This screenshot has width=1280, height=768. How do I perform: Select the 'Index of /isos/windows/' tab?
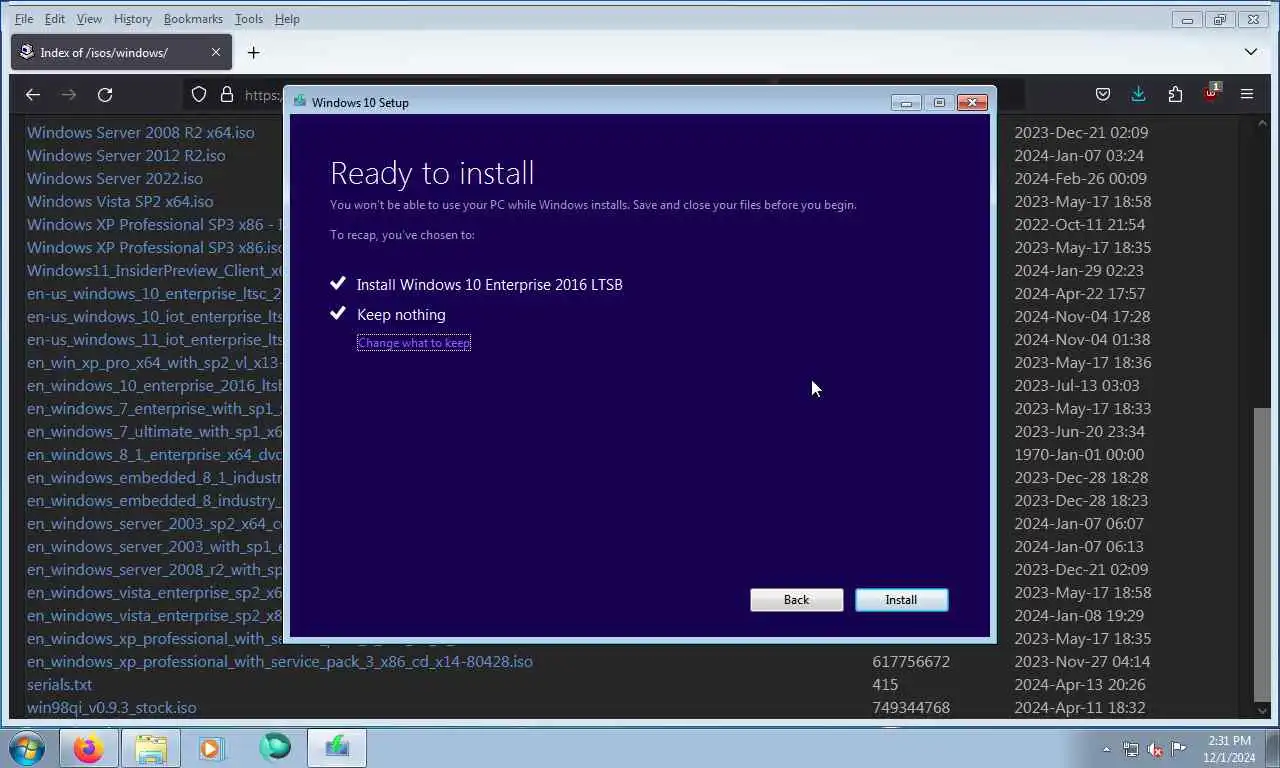coord(121,52)
